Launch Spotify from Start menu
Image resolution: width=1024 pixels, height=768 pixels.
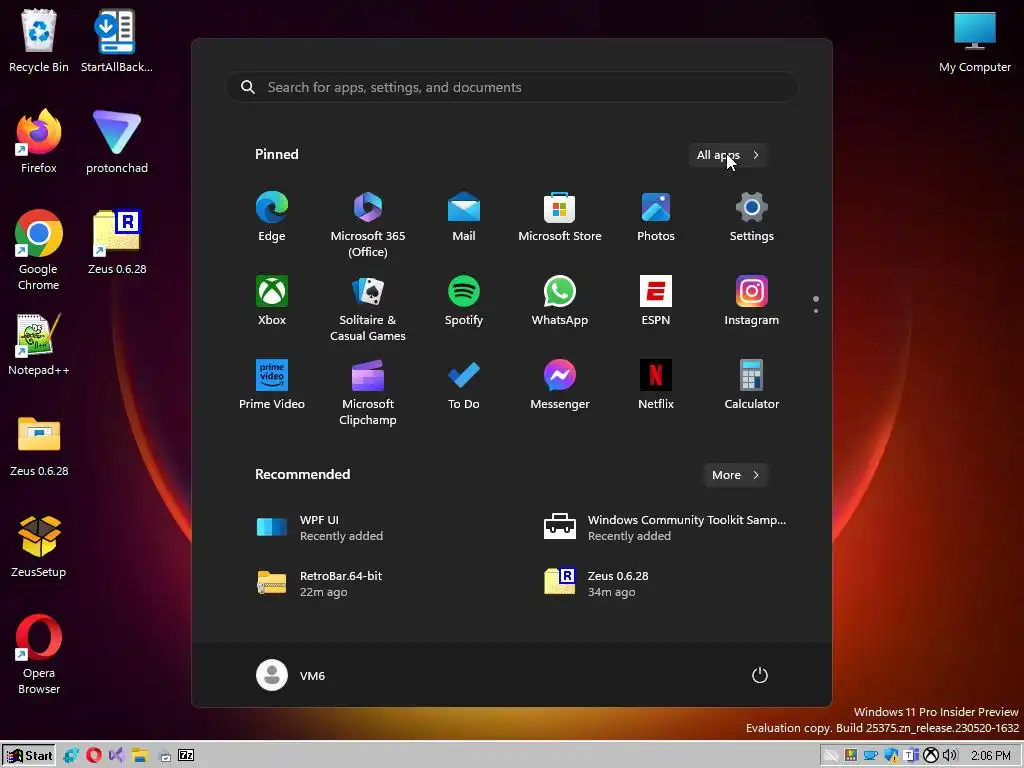[x=464, y=301]
